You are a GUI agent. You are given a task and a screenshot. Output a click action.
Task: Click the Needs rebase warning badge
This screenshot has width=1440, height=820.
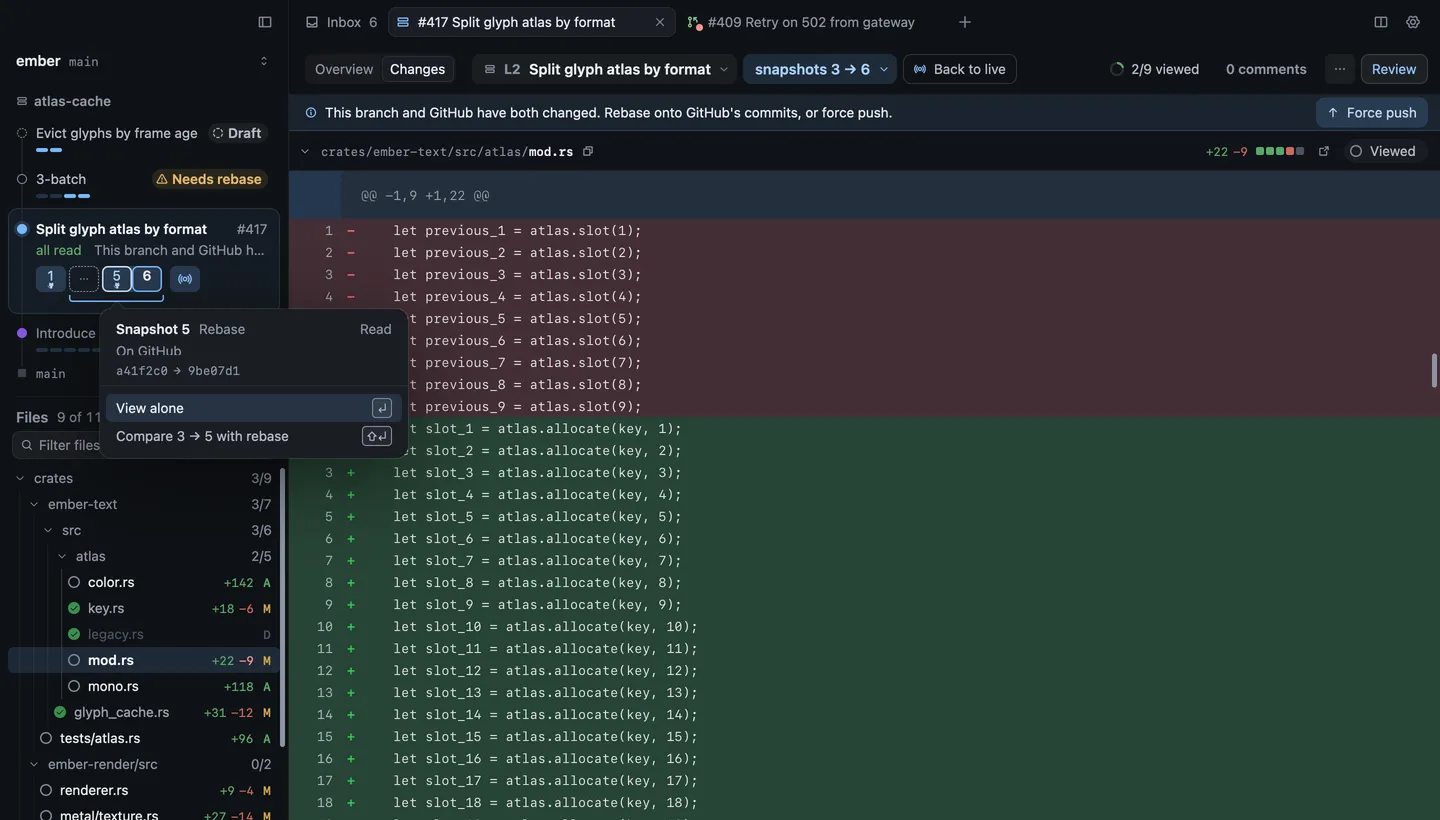coord(209,179)
